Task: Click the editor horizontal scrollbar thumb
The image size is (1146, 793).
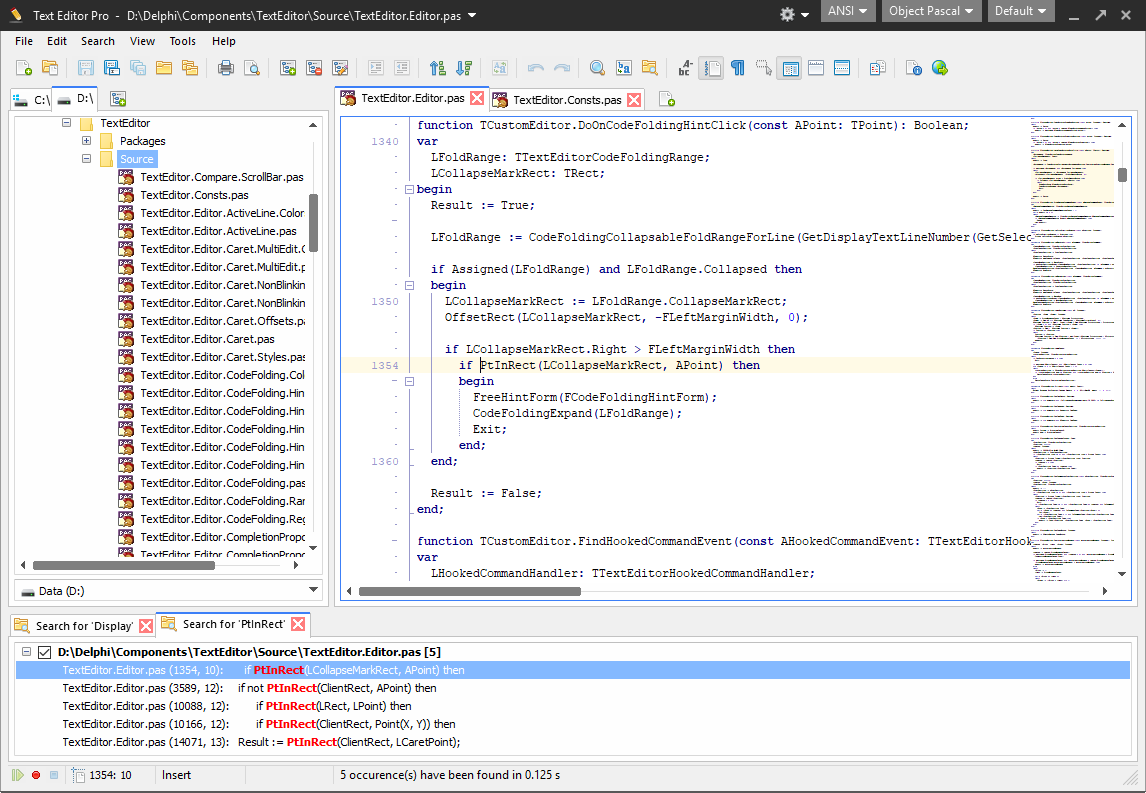Action: (470, 591)
